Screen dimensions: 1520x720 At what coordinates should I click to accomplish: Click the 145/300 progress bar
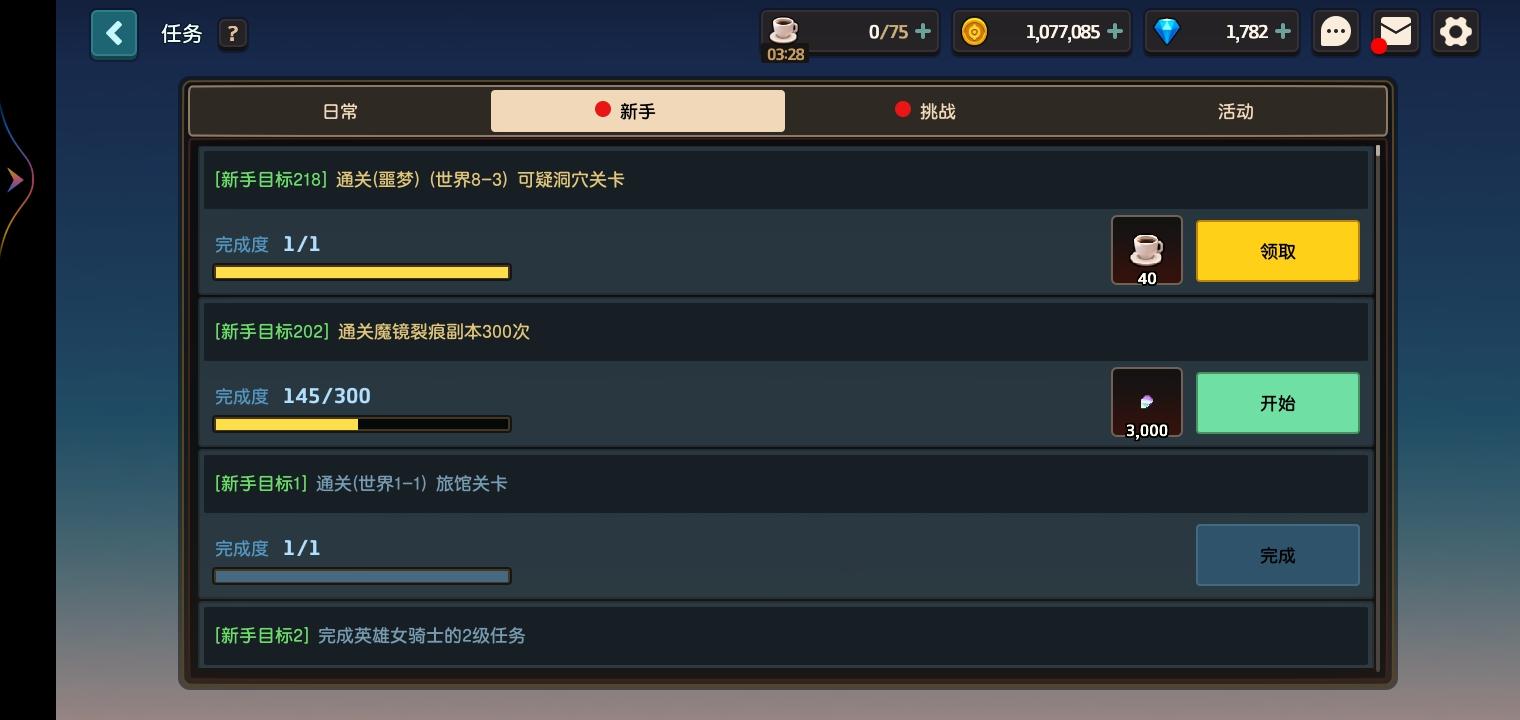tap(362, 424)
